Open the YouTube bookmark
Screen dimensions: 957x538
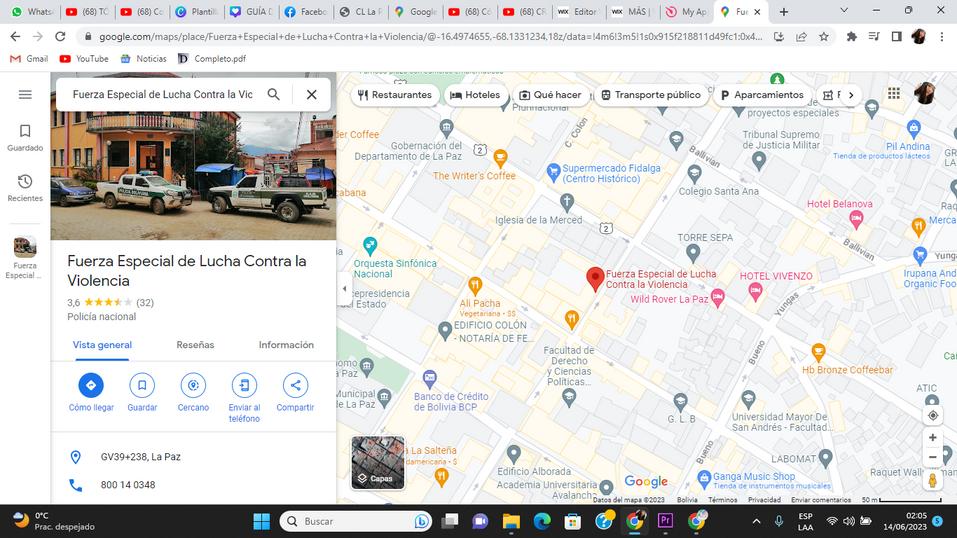pos(84,59)
